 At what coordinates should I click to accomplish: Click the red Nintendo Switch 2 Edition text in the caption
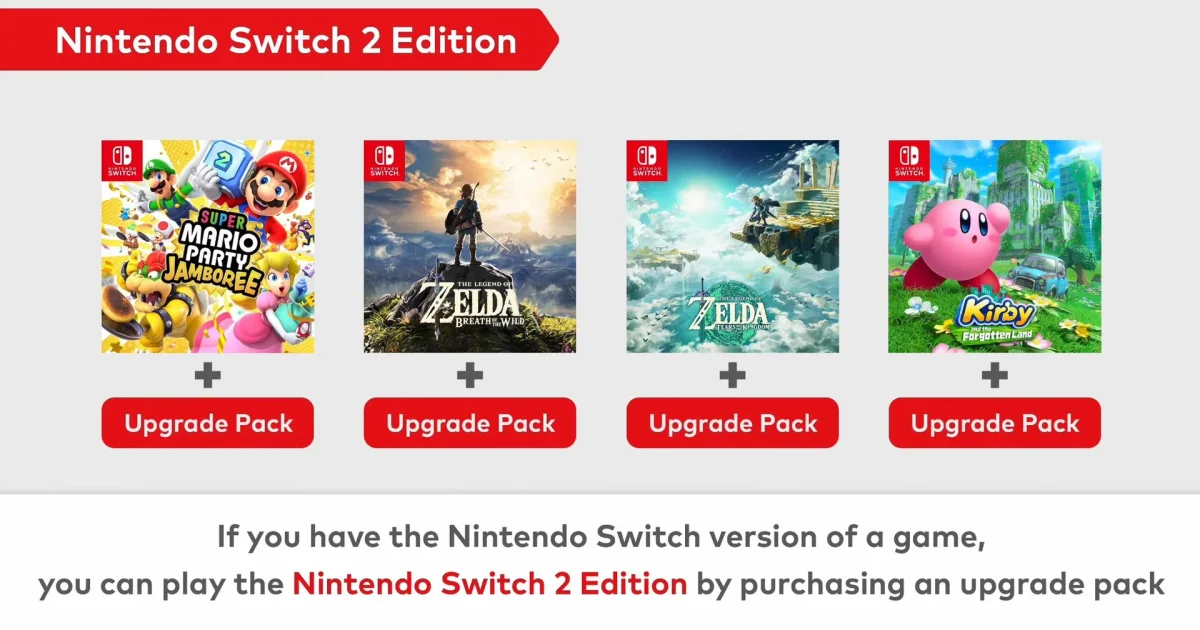490,583
